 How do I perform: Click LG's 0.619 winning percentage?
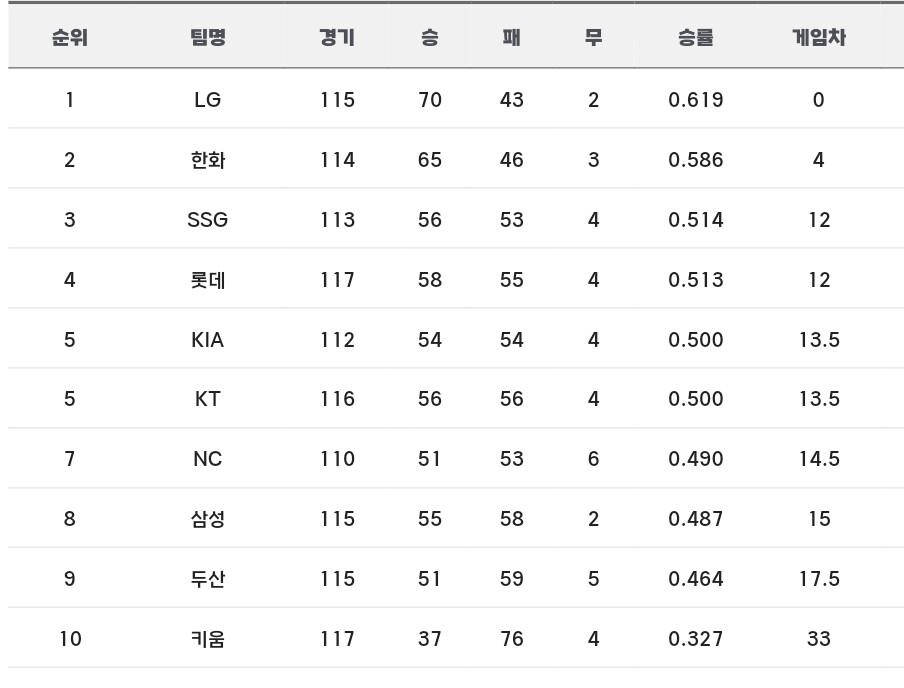tap(695, 100)
